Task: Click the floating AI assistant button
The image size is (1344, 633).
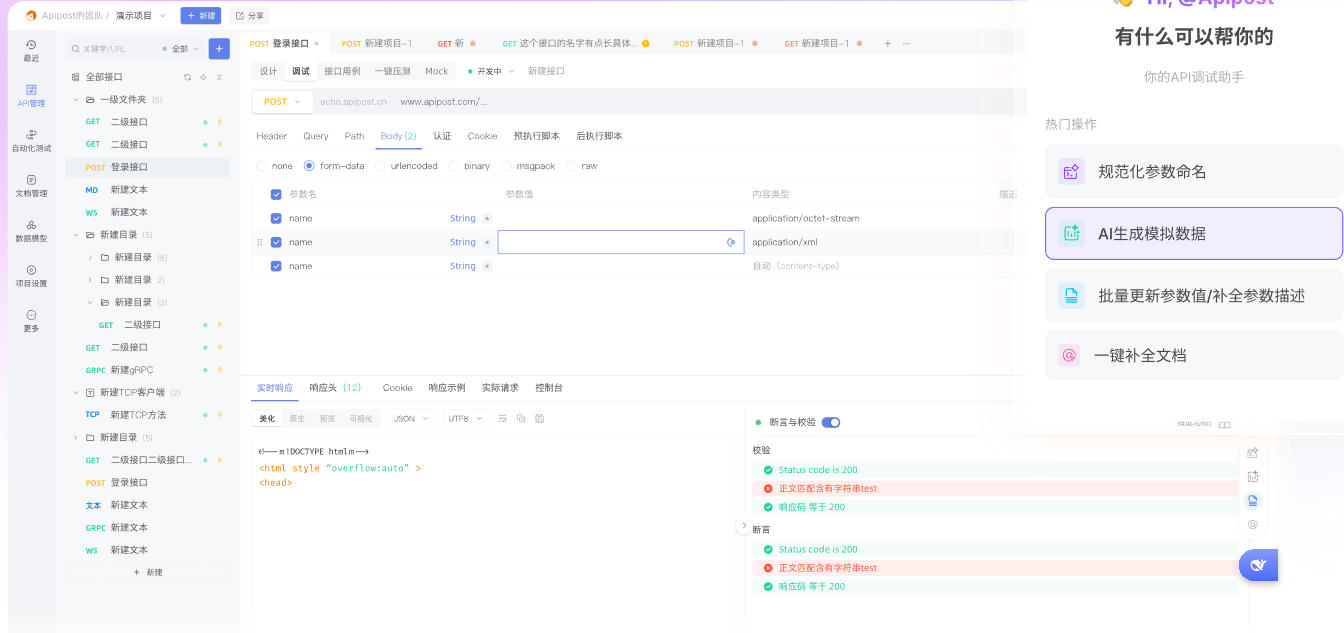Action: click(x=1258, y=566)
